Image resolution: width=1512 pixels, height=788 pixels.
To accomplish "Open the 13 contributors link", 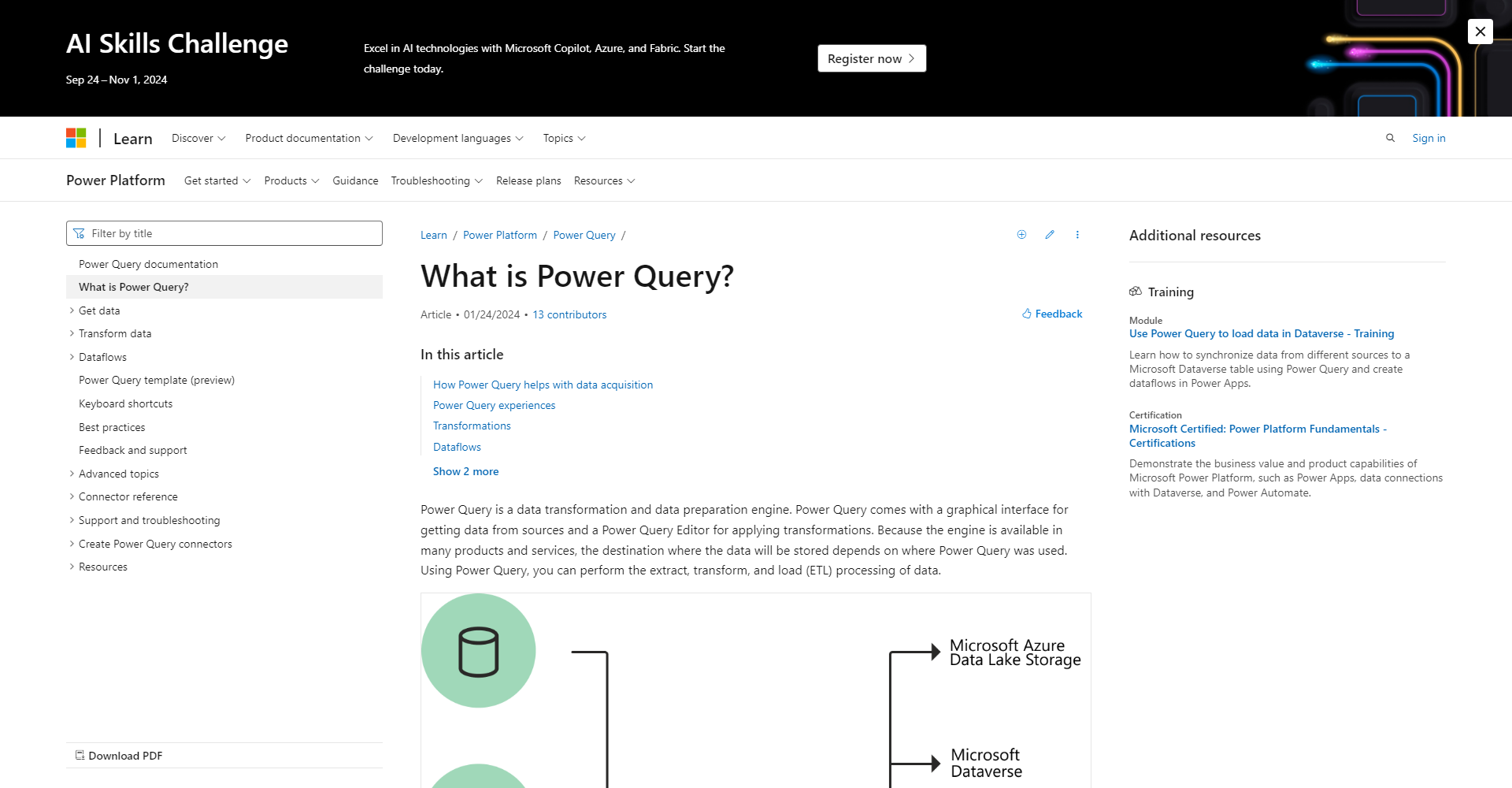I will coord(569,314).
